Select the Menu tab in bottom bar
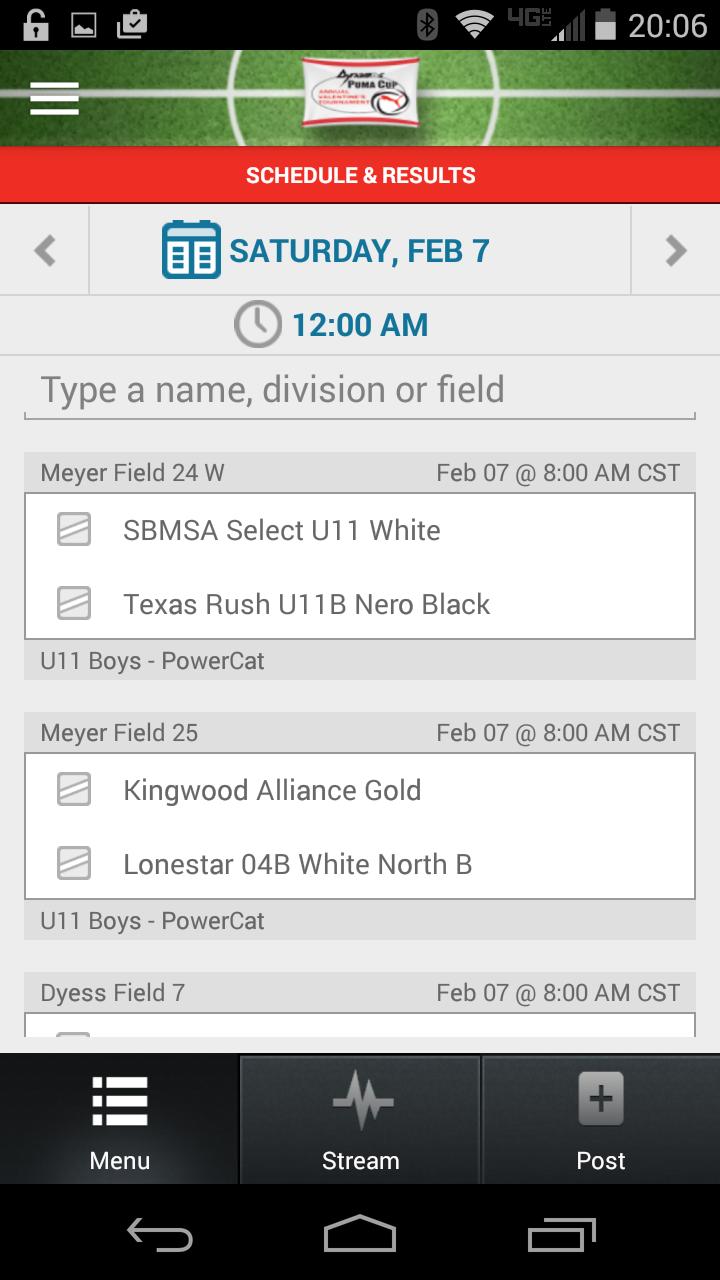Image resolution: width=720 pixels, height=1280 pixels. (120, 1120)
